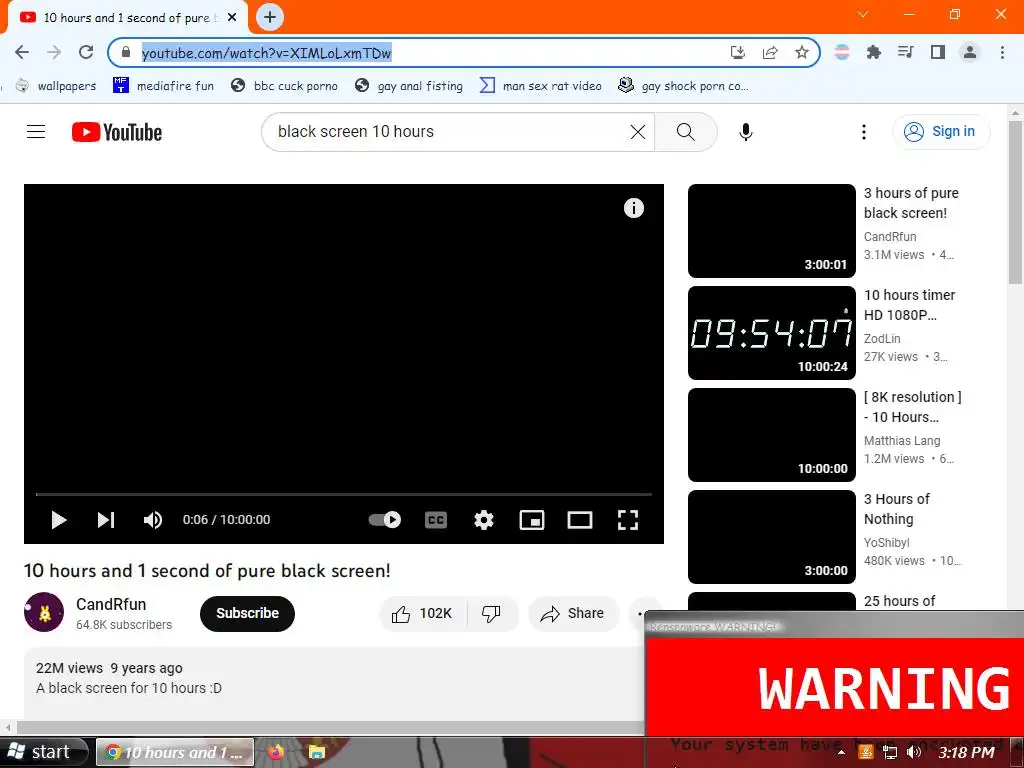
Task: Click the install app icon in address bar
Action: [737, 52]
